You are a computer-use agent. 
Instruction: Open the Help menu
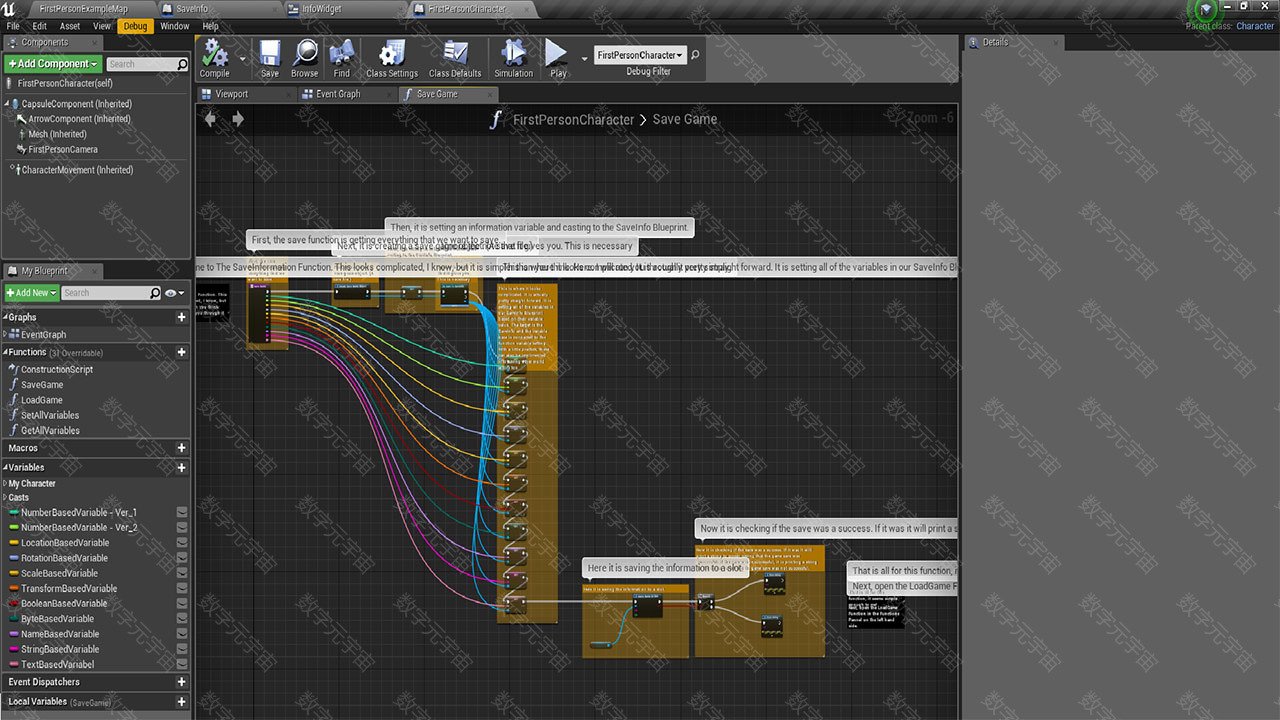[x=210, y=26]
